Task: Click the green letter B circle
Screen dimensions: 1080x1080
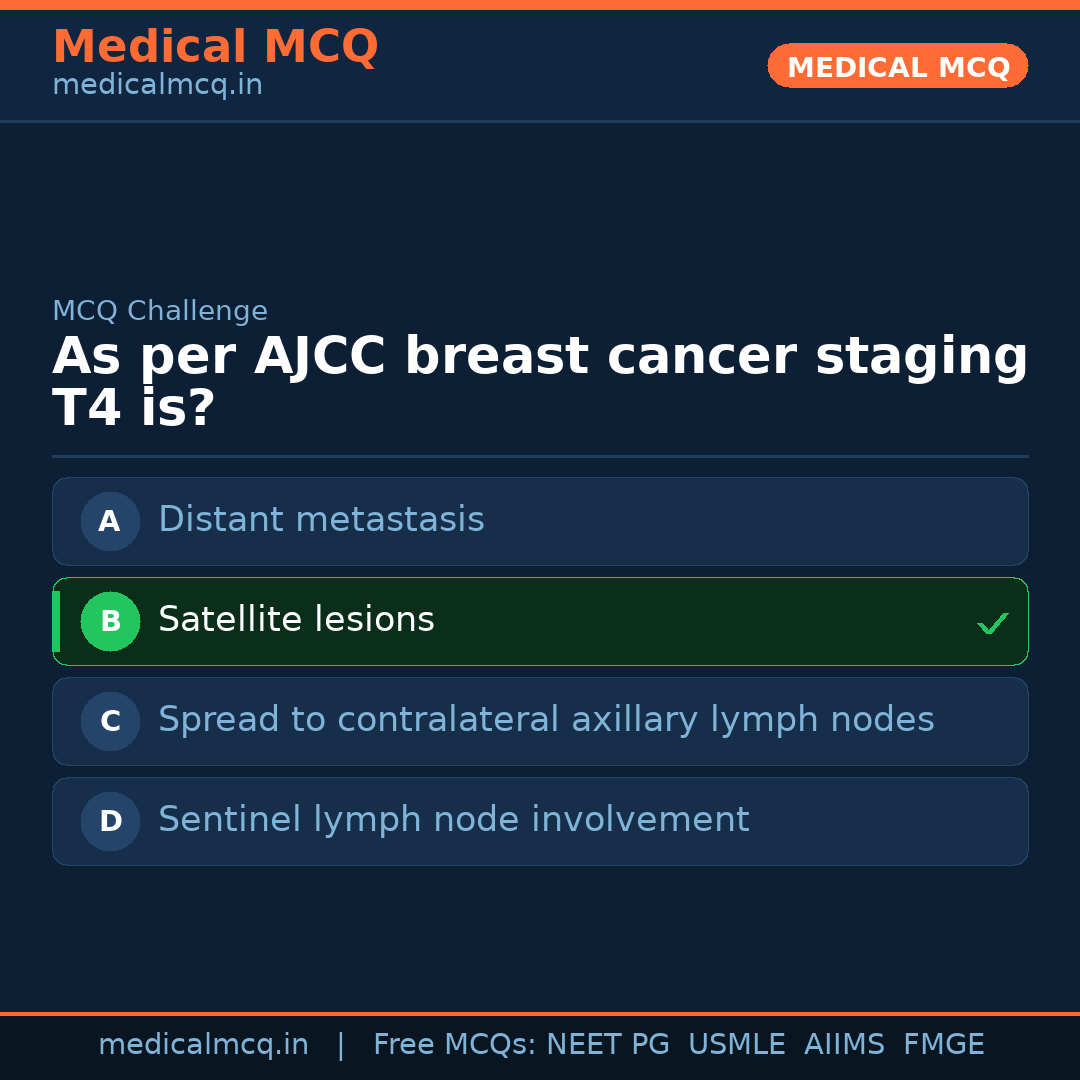Action: coord(110,621)
